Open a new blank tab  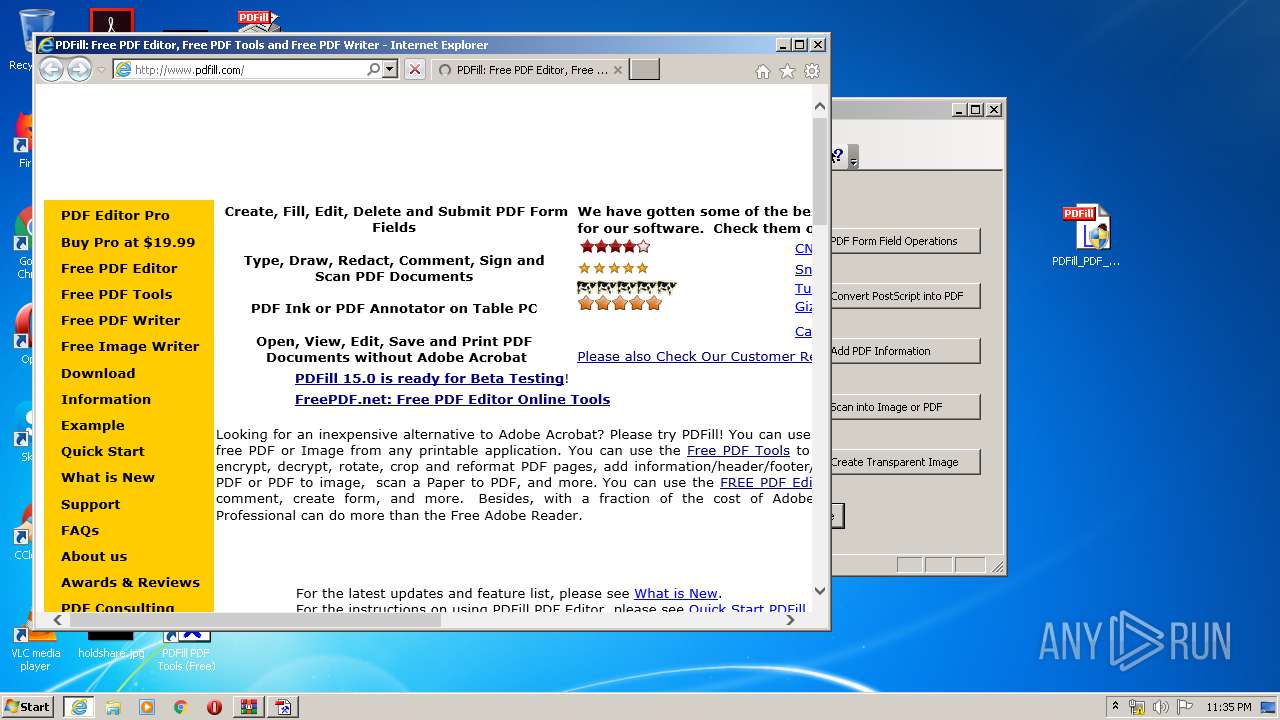pyautogui.click(x=644, y=69)
